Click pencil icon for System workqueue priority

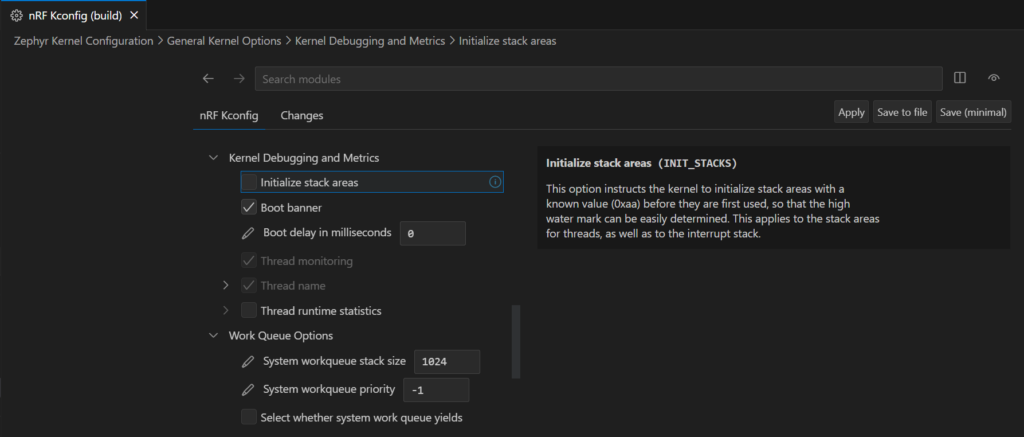click(x=249, y=389)
